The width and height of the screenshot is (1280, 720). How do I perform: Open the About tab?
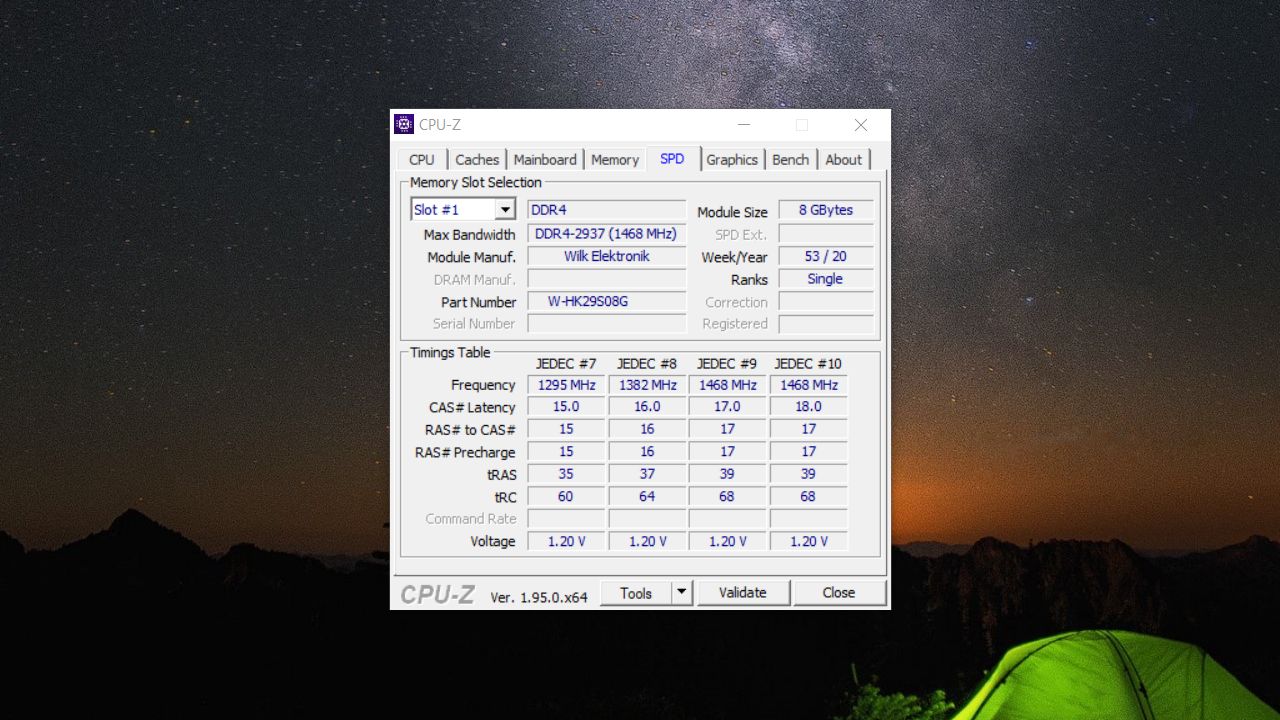pyautogui.click(x=843, y=159)
